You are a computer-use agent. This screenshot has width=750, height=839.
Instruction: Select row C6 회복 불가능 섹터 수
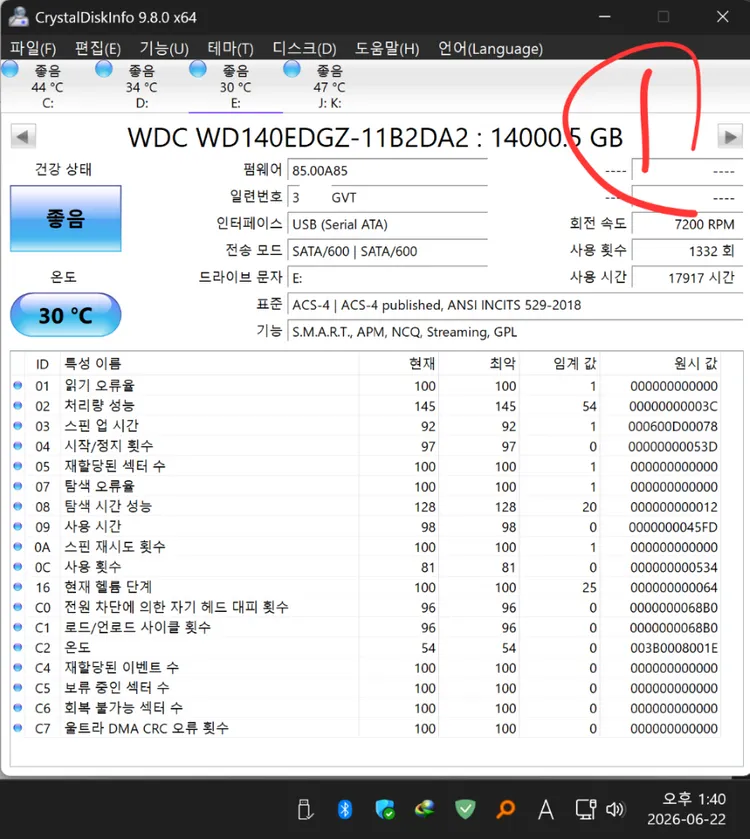366,708
